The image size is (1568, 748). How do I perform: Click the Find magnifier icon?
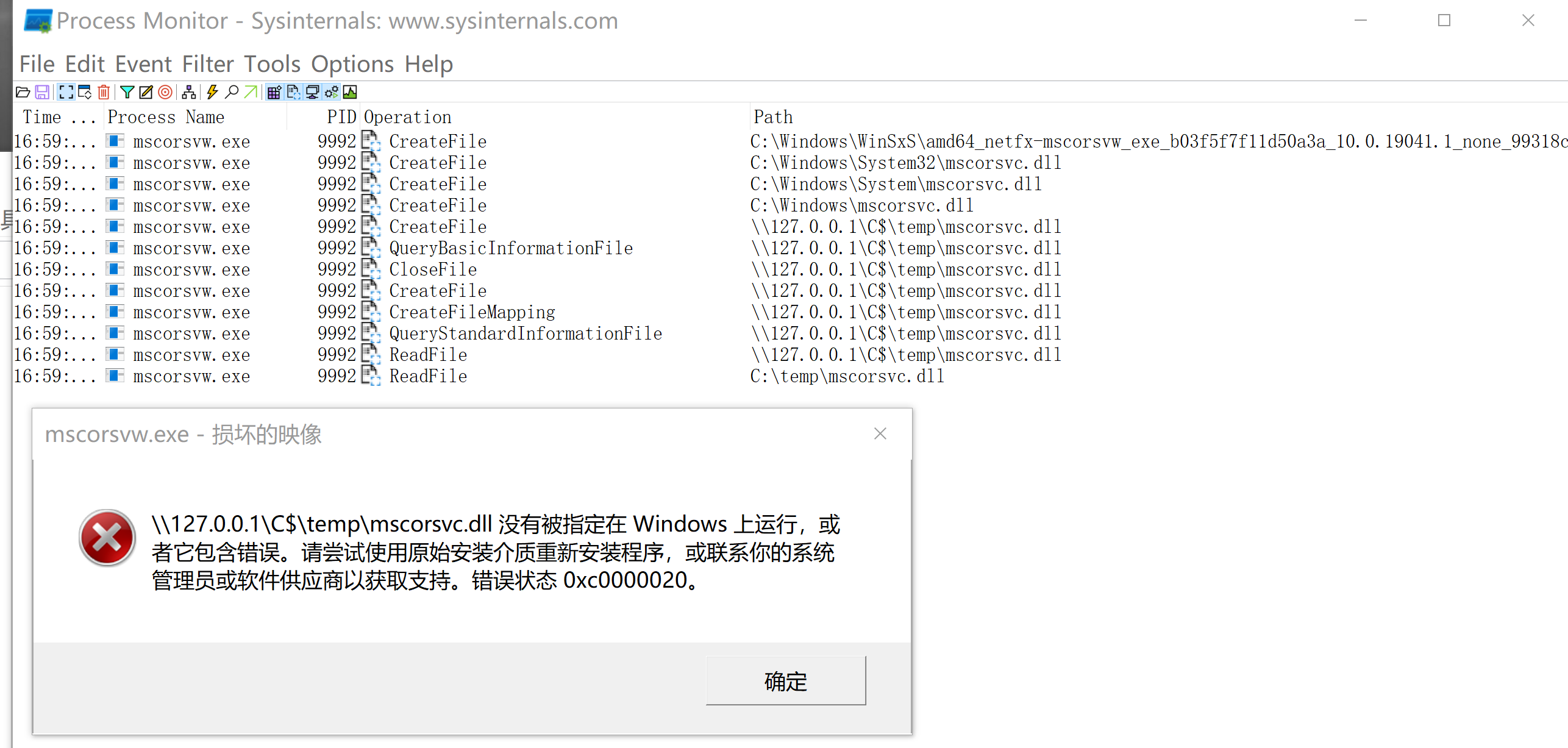[x=232, y=92]
